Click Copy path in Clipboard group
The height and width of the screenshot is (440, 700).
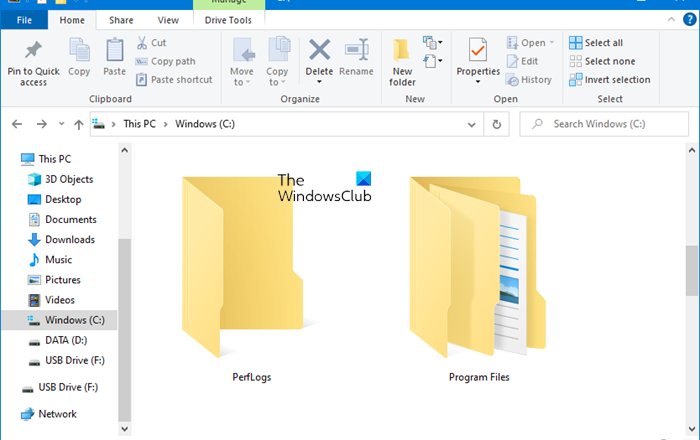coord(166,61)
